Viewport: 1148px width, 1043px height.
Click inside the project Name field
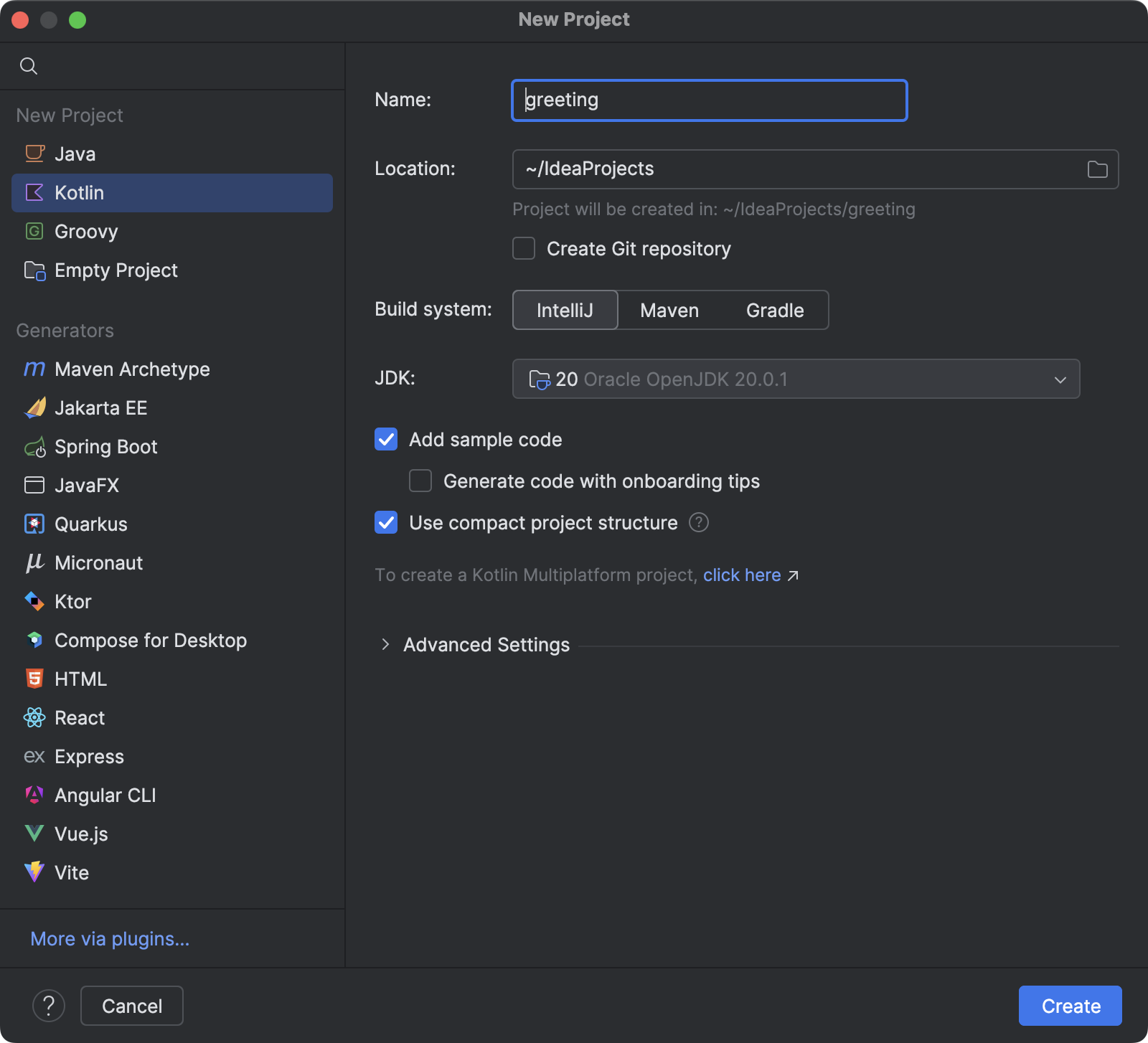pos(708,100)
